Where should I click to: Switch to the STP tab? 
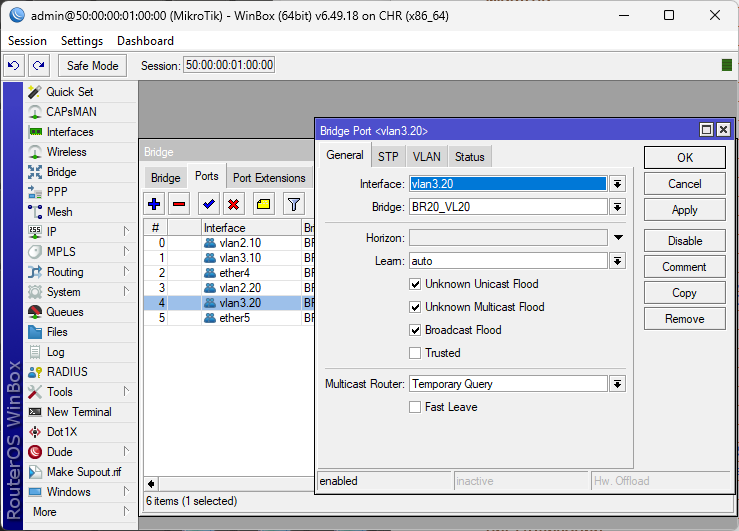pos(387,157)
